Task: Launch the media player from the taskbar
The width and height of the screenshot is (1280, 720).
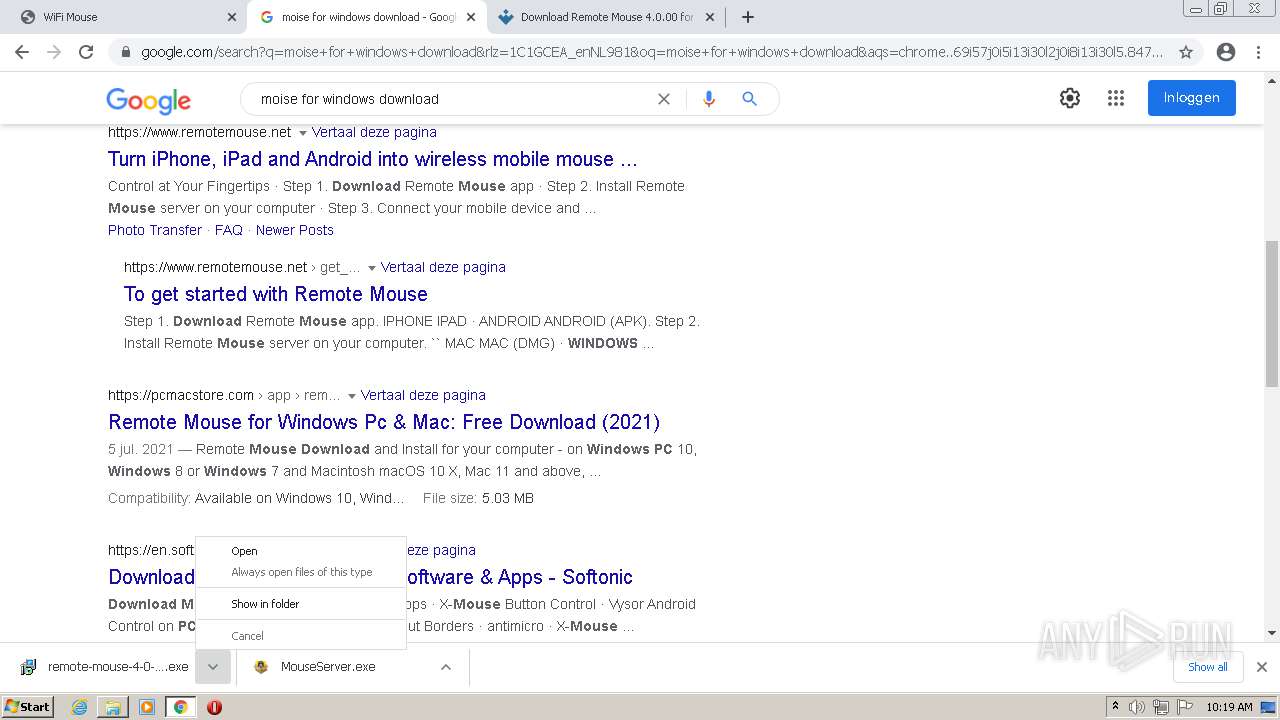Action: pyautogui.click(x=147, y=707)
